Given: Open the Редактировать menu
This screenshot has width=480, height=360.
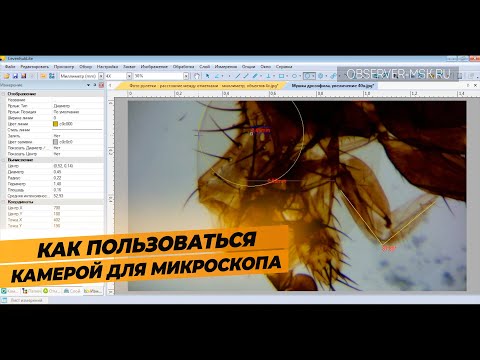Looking at the screenshot, I should (x=35, y=67).
